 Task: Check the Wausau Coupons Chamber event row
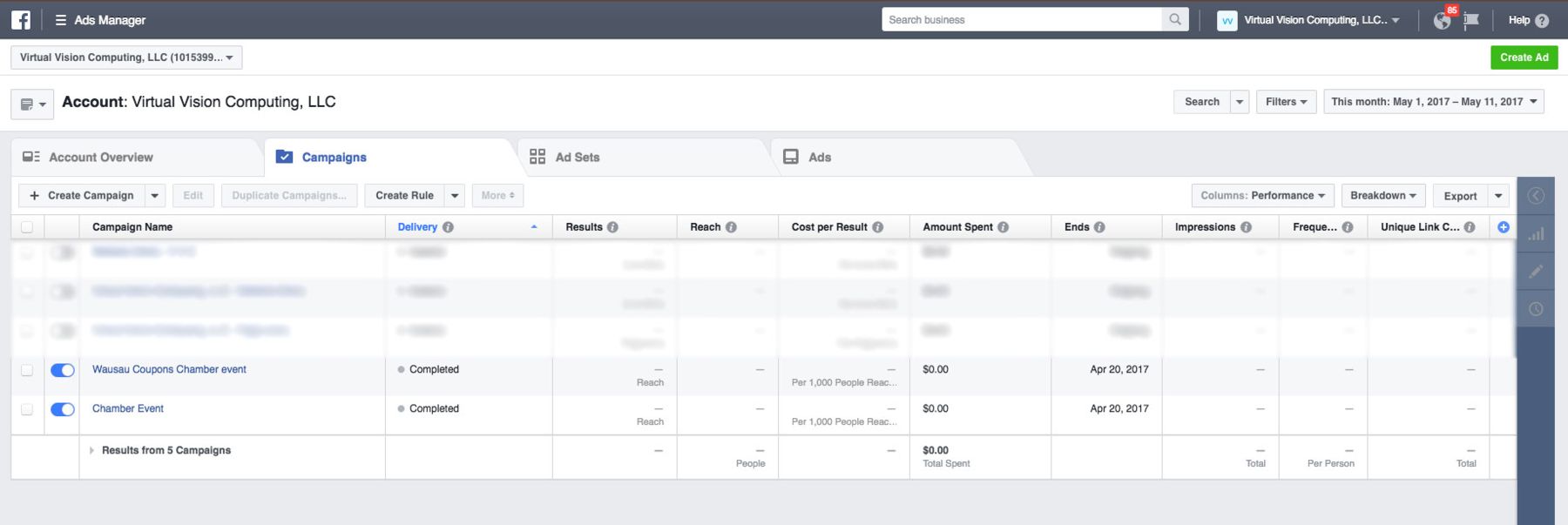pos(27,370)
